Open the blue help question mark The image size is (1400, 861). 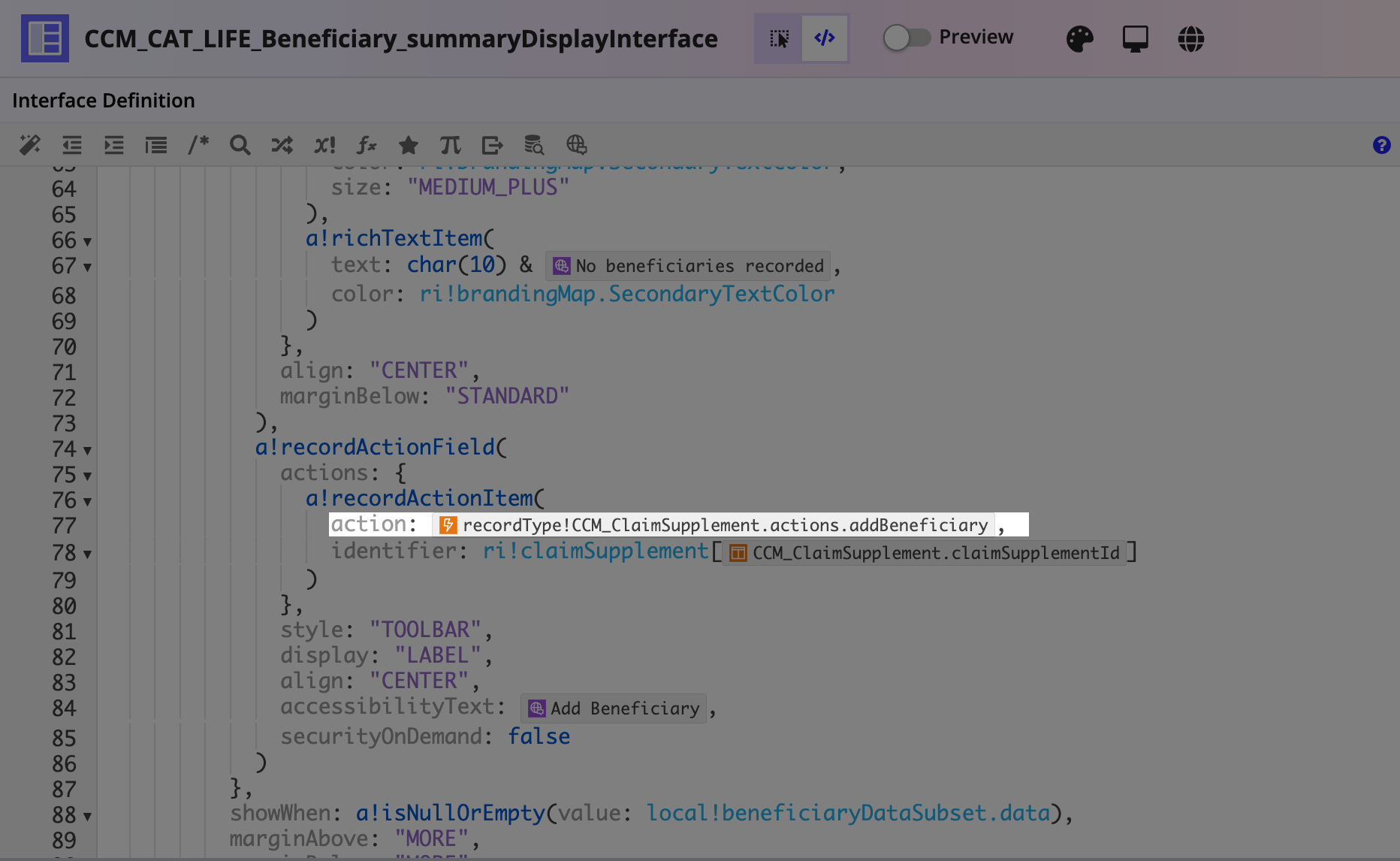[x=1381, y=145]
